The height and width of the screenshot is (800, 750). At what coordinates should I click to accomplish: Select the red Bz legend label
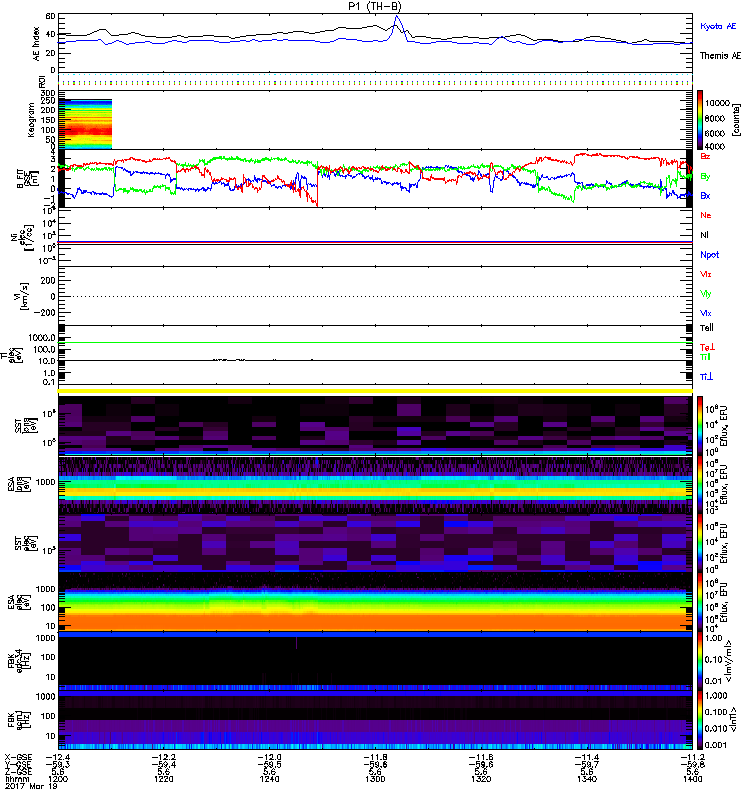click(x=706, y=157)
